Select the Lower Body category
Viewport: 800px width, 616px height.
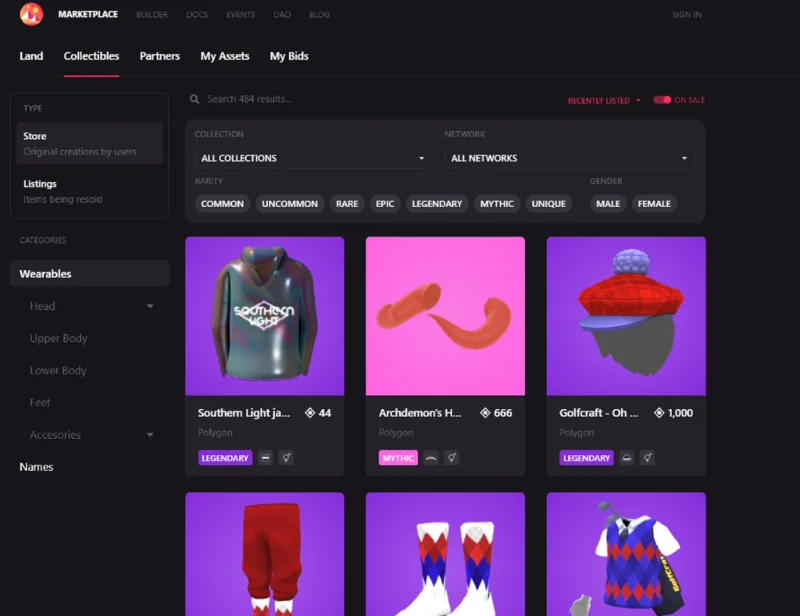[58, 371]
